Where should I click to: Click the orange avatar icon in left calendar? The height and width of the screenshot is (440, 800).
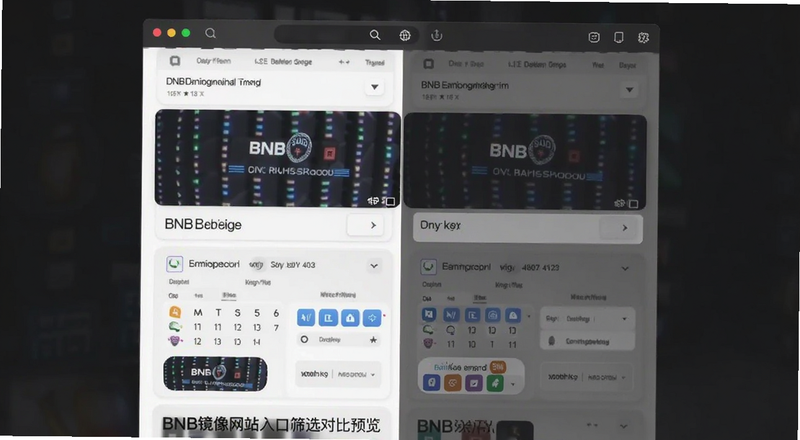[175, 312]
